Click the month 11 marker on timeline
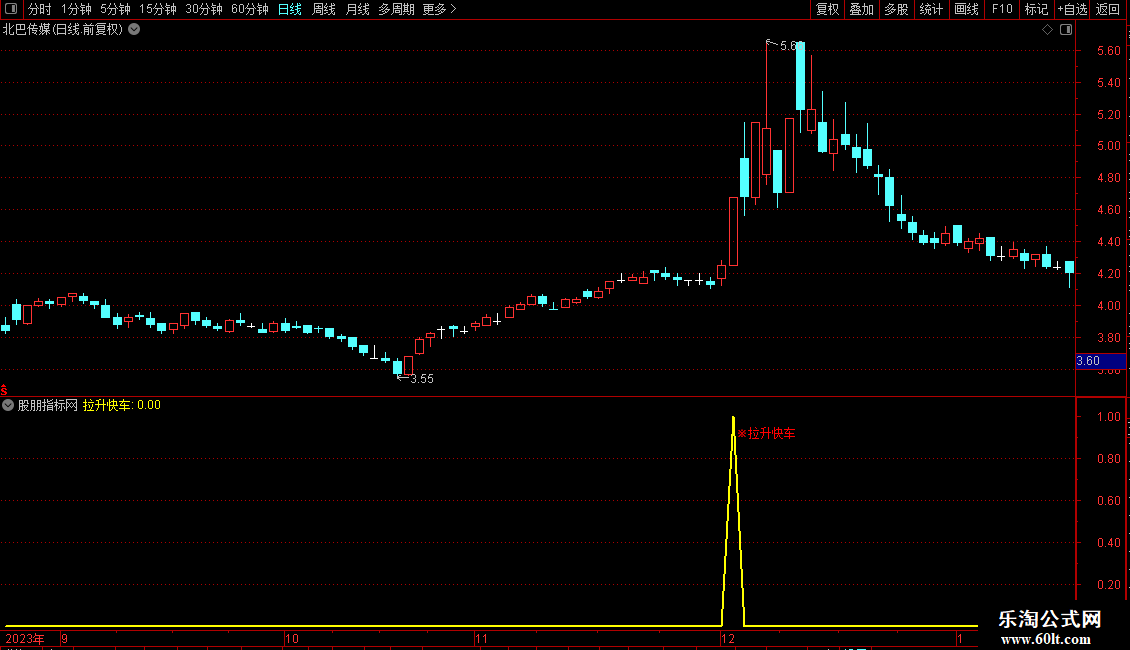Screen dimensions: 1130x650 tap(481, 638)
